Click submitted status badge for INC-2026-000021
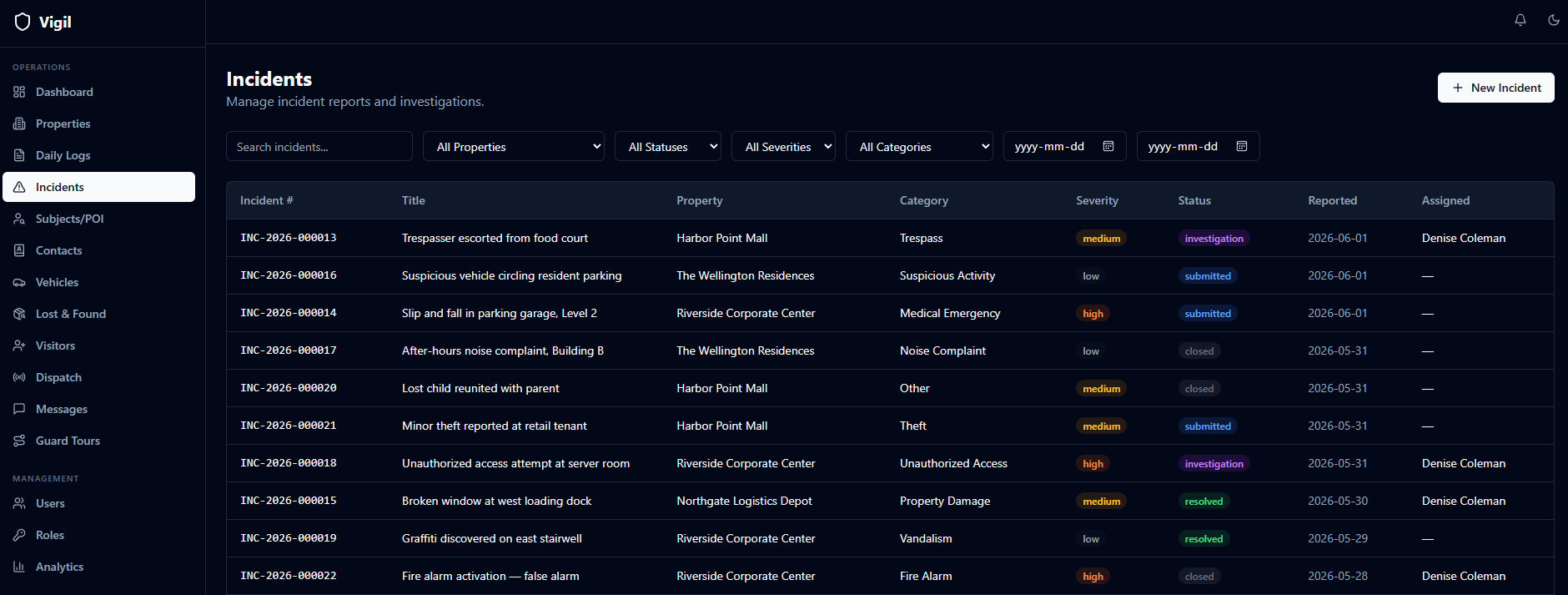This screenshot has height=595, width=1568. pyautogui.click(x=1208, y=426)
